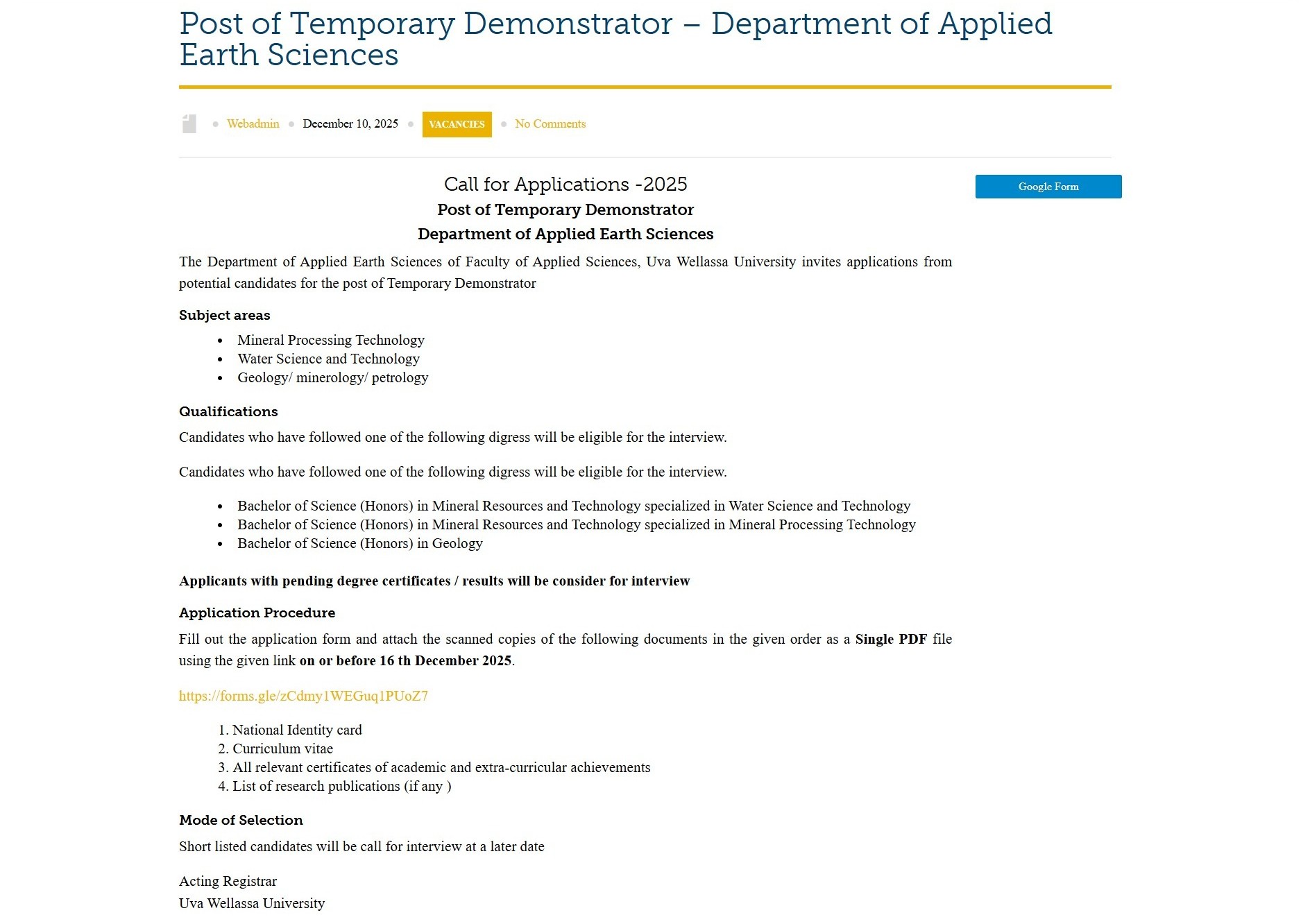Click the document icon beside Webadmin
This screenshot has width=1310, height=924.
coord(189,123)
